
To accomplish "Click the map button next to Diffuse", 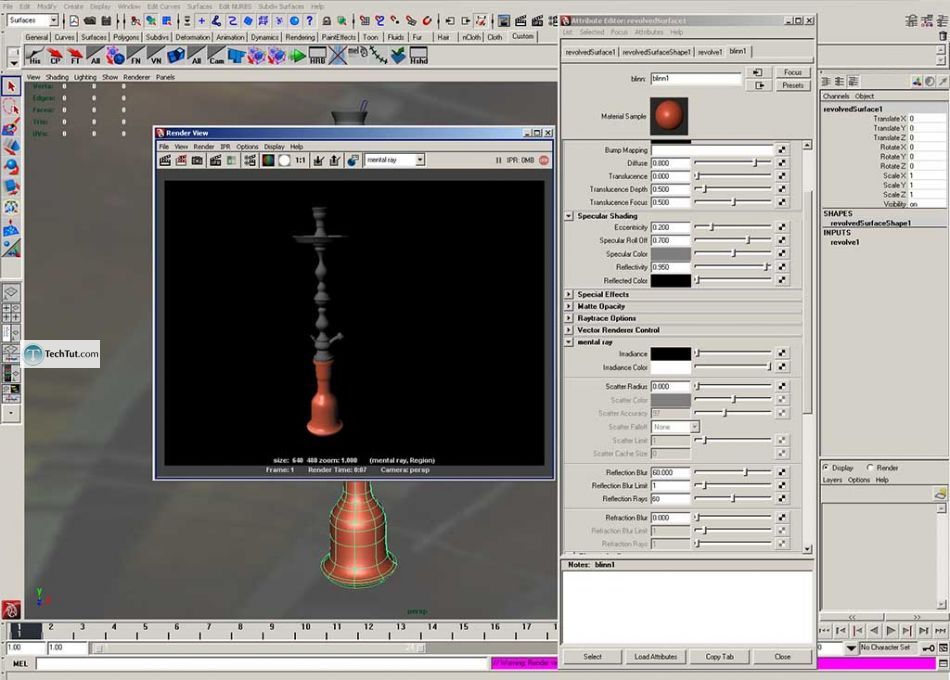I will (782, 163).
